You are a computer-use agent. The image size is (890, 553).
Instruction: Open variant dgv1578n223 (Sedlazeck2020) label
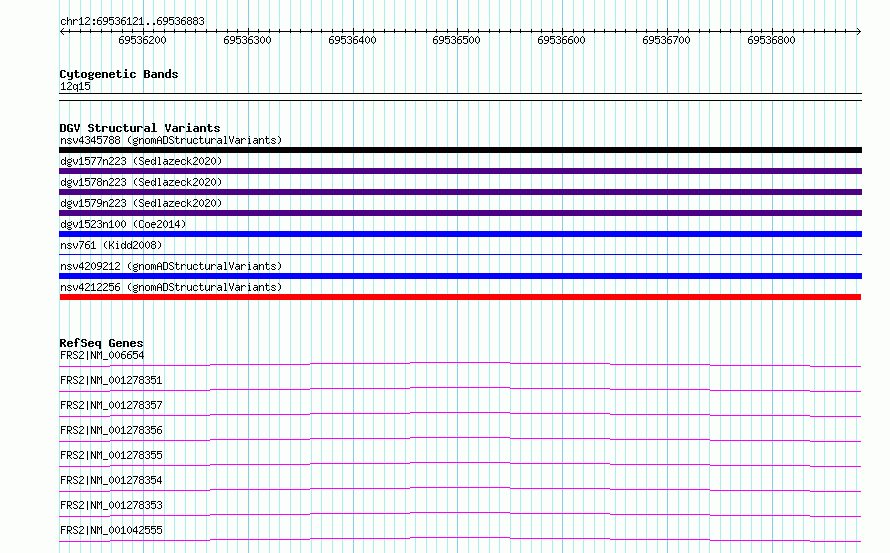click(x=141, y=182)
